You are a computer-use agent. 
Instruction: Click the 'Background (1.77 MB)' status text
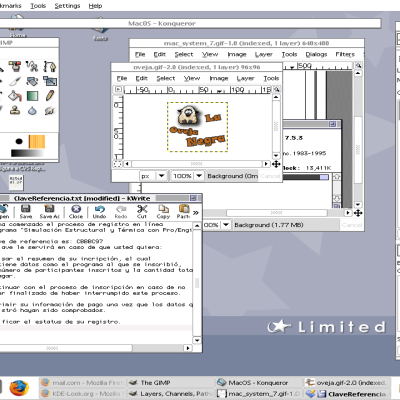pyautogui.click(x=269, y=225)
